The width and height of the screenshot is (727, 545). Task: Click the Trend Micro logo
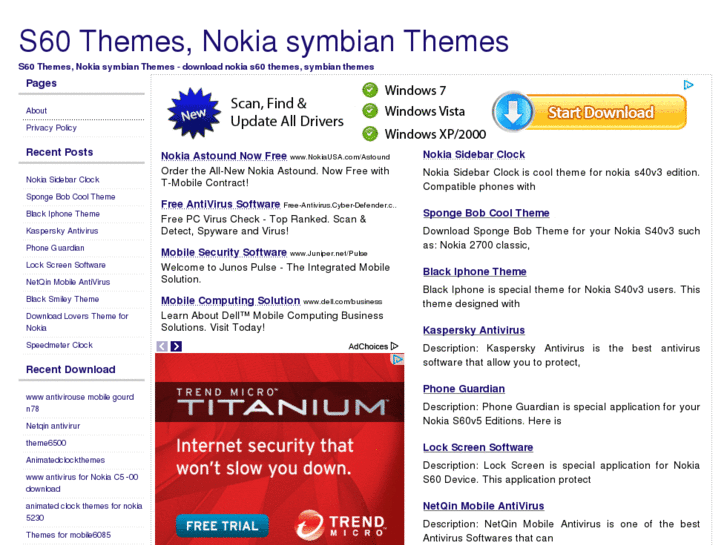tap(341, 526)
